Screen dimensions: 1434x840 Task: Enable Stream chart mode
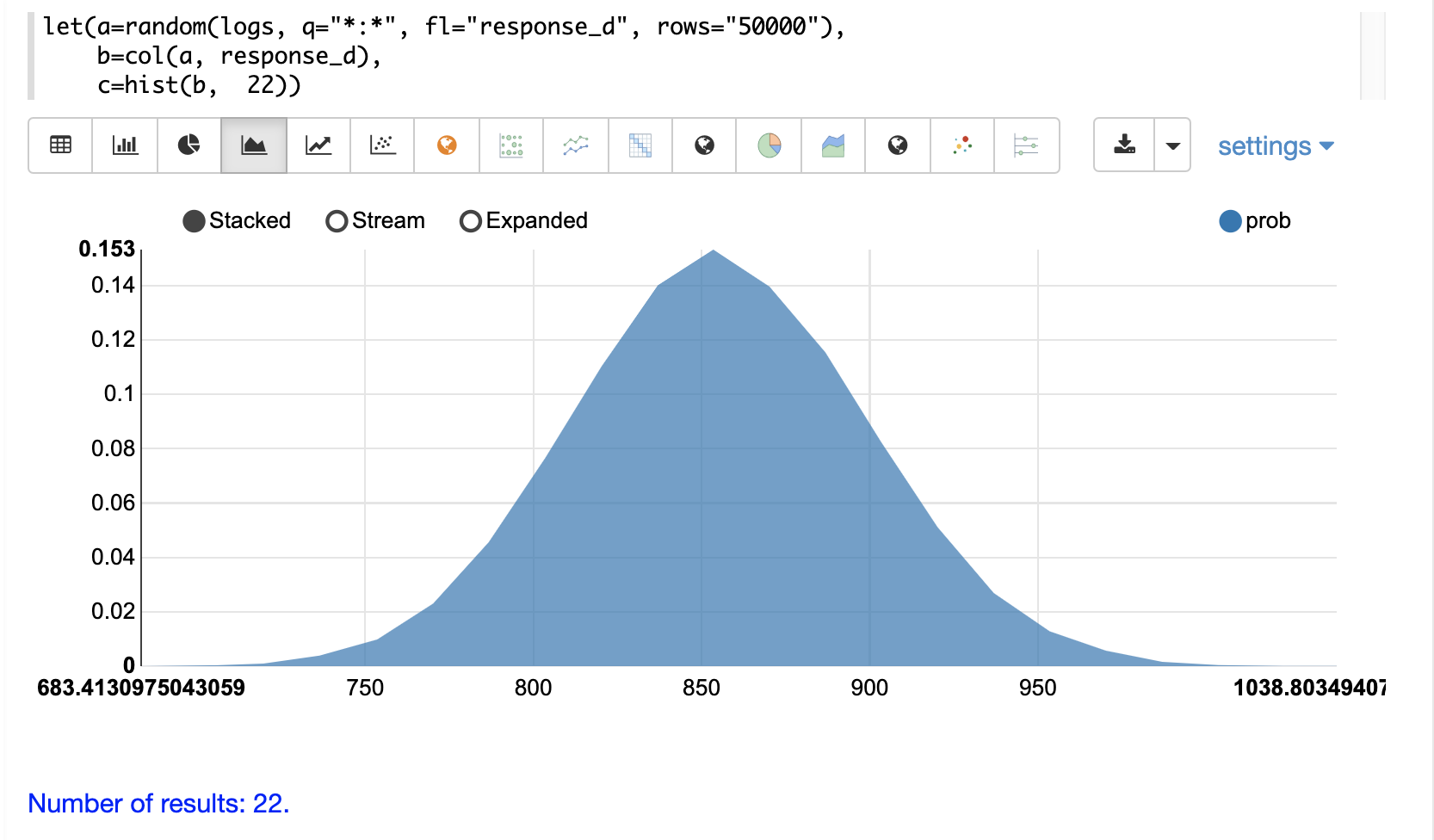point(337,221)
